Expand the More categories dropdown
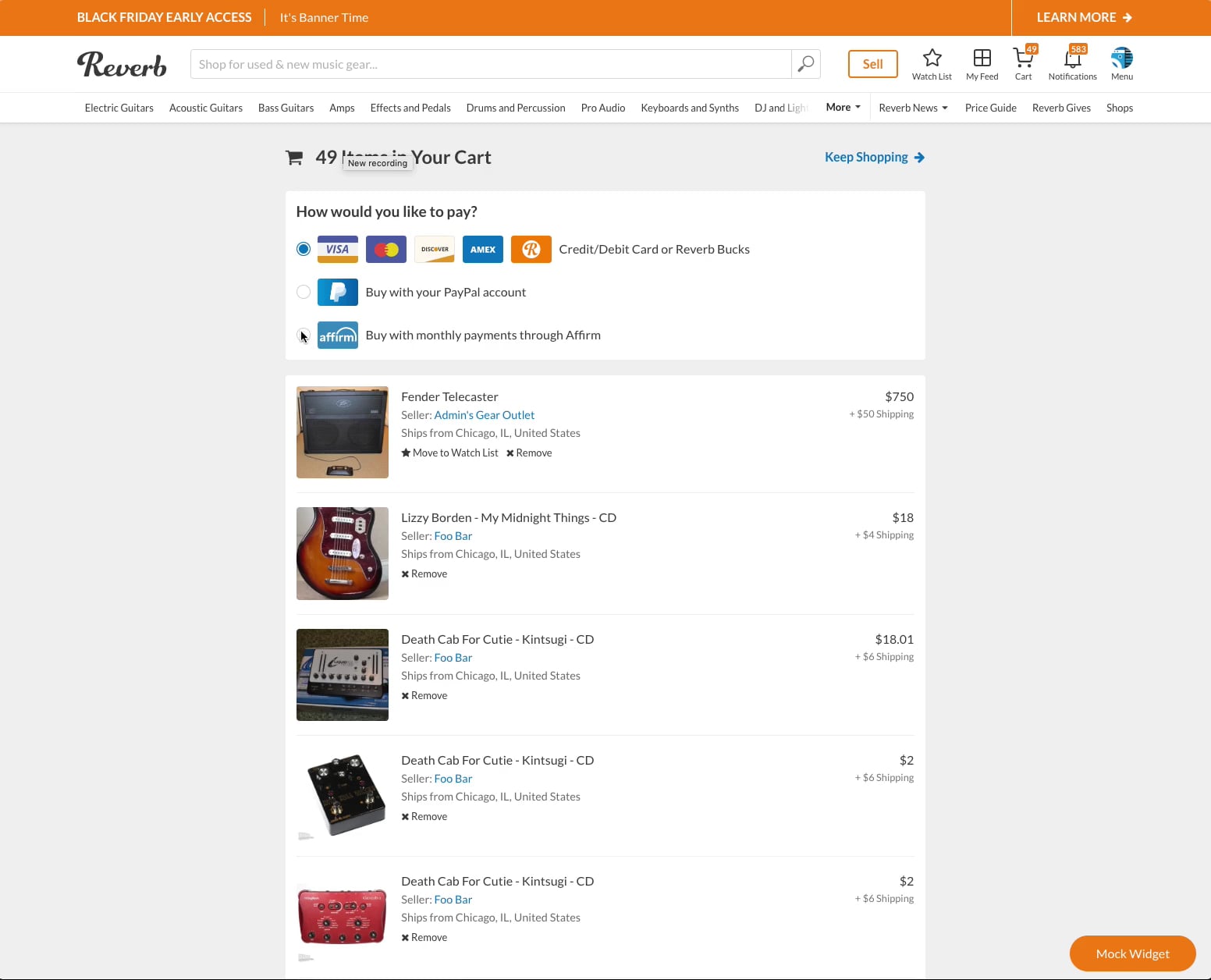Image resolution: width=1211 pixels, height=980 pixels. (x=843, y=108)
